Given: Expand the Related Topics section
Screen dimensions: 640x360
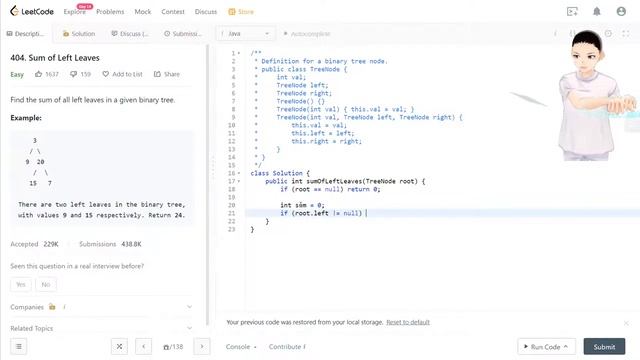Looking at the screenshot, I should pyautogui.click(x=189, y=328).
